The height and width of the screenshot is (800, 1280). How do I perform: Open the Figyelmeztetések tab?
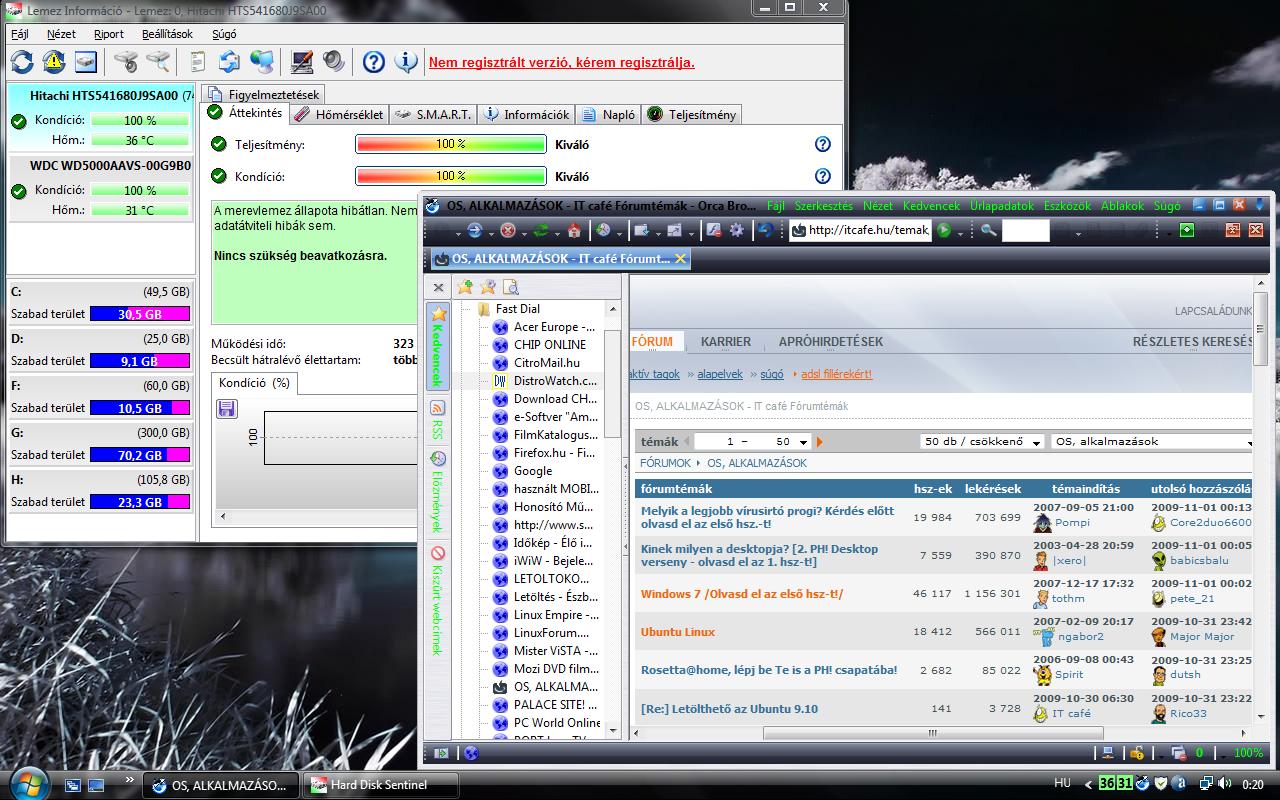pos(263,94)
